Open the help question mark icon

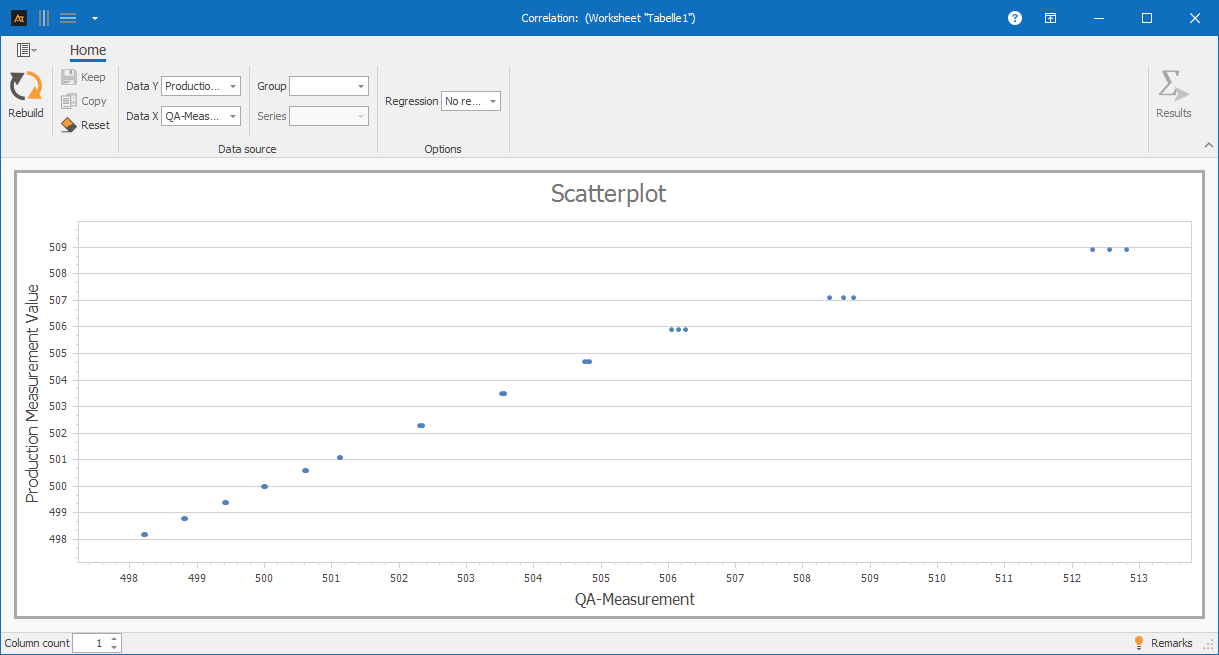(x=1015, y=18)
